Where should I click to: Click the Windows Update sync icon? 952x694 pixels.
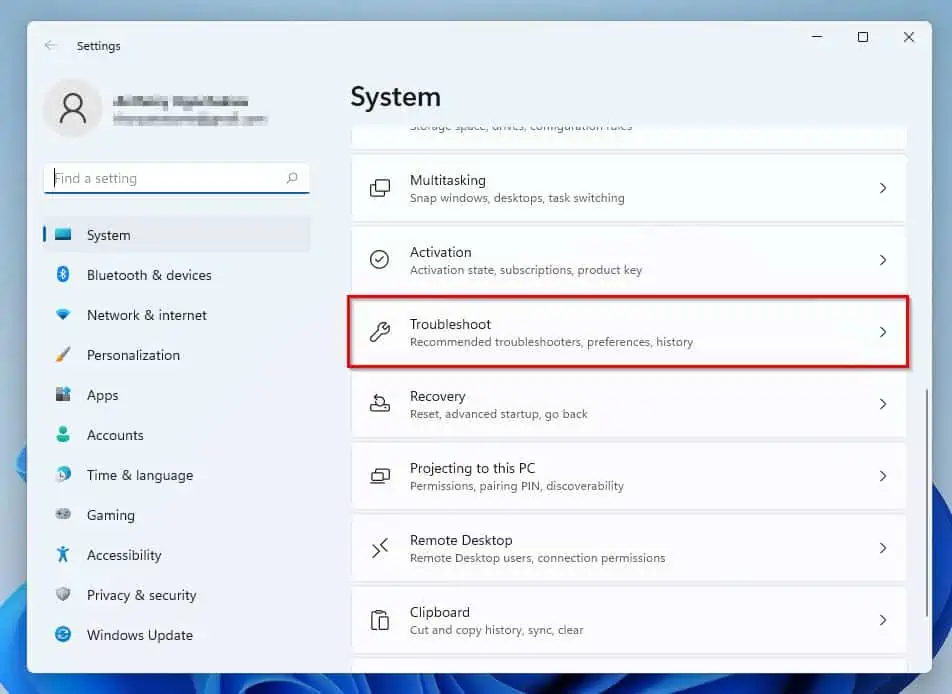click(63, 634)
